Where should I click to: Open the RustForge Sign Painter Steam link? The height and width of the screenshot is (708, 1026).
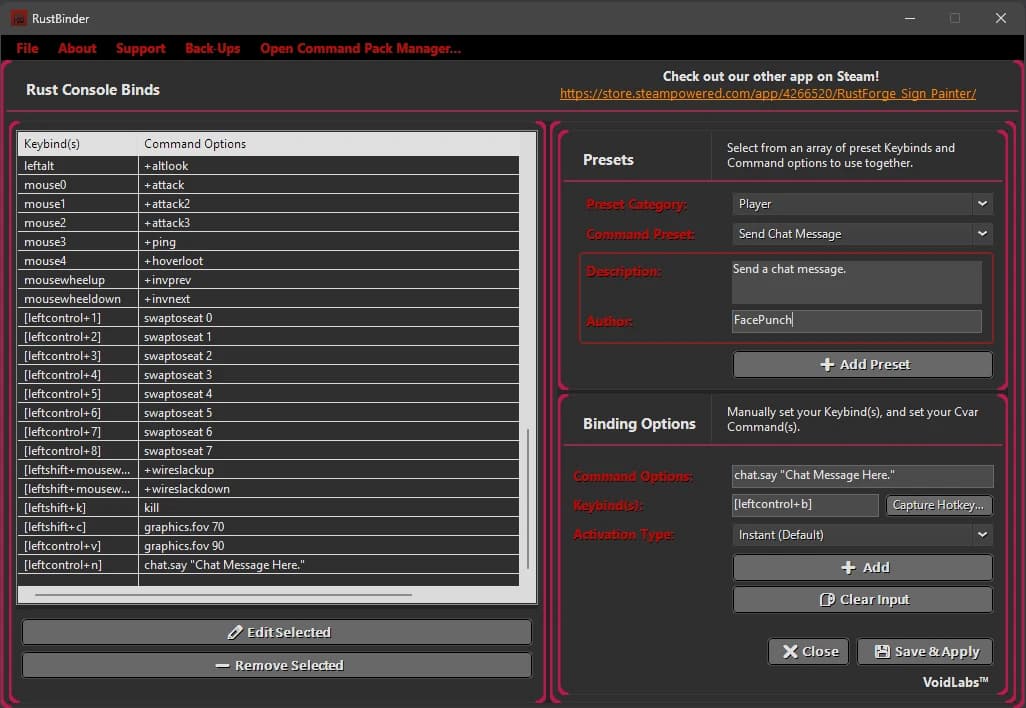768,94
